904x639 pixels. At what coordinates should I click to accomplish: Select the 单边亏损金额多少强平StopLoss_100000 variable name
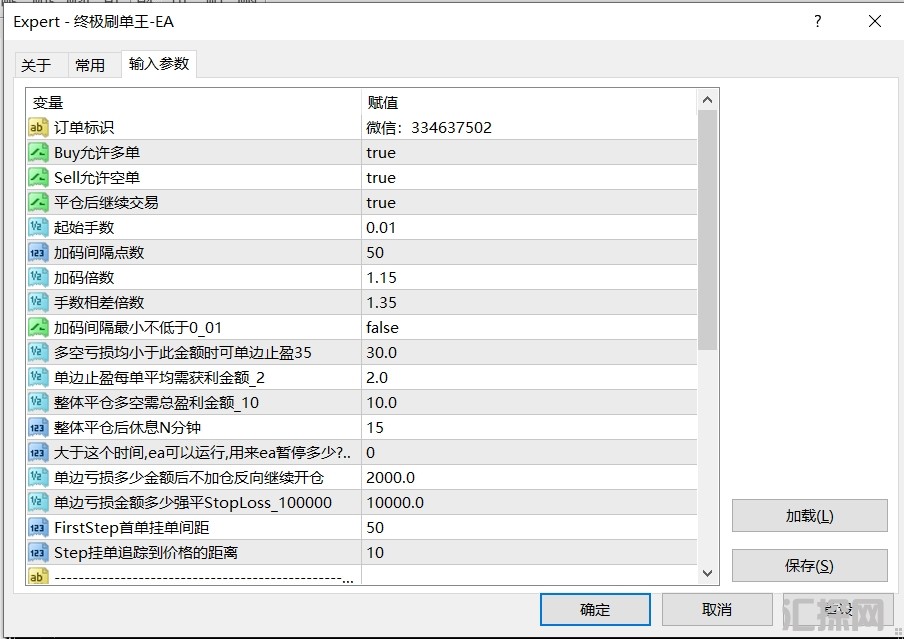[x=193, y=502]
